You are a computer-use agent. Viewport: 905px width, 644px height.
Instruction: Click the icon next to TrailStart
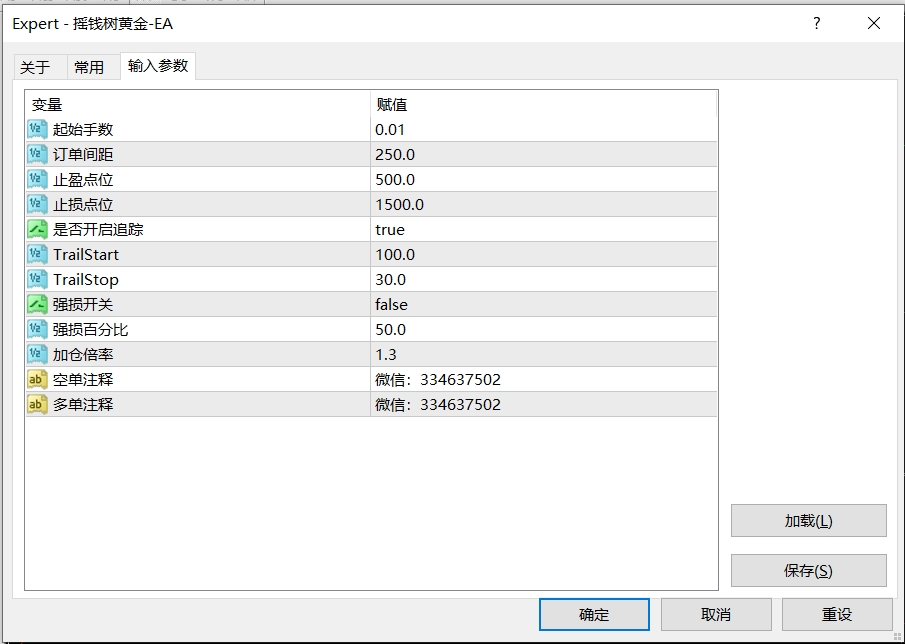(37, 254)
